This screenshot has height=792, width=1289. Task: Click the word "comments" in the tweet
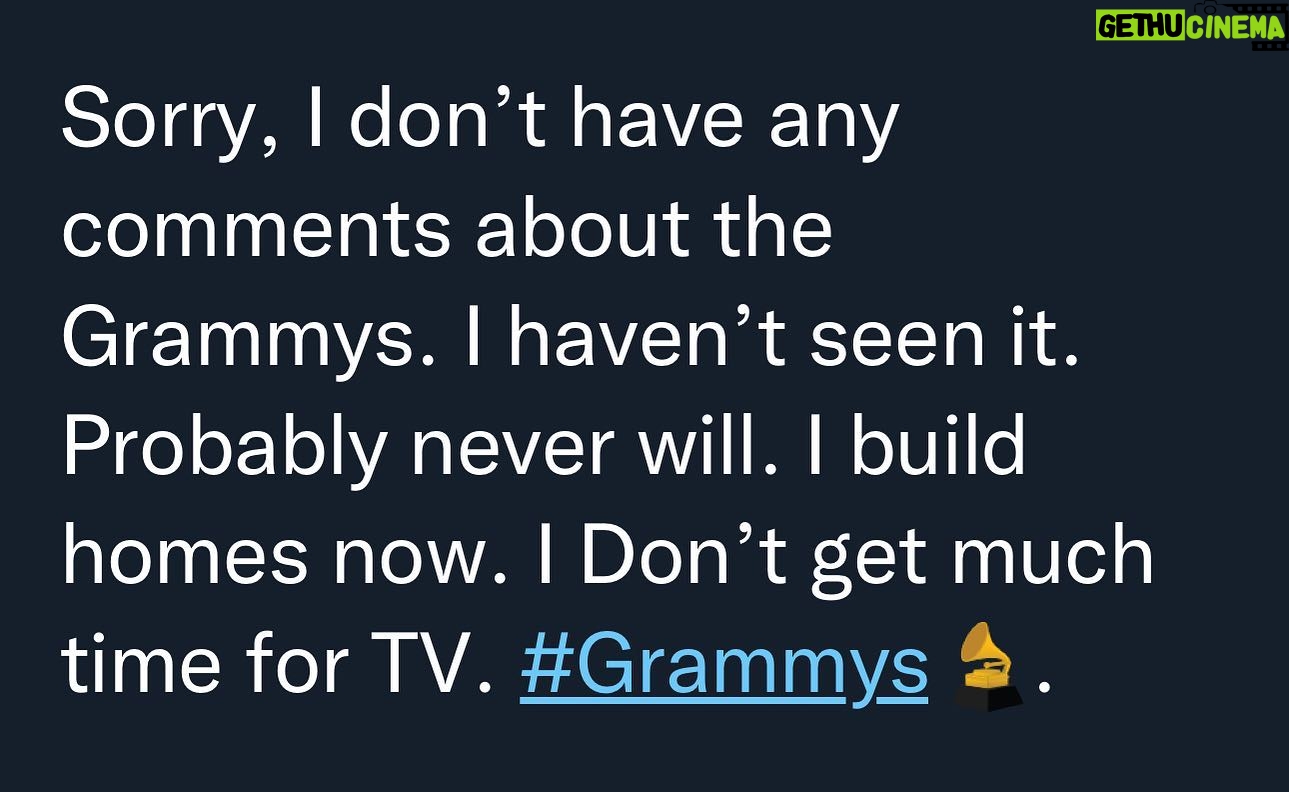pyautogui.click(x=256, y=229)
